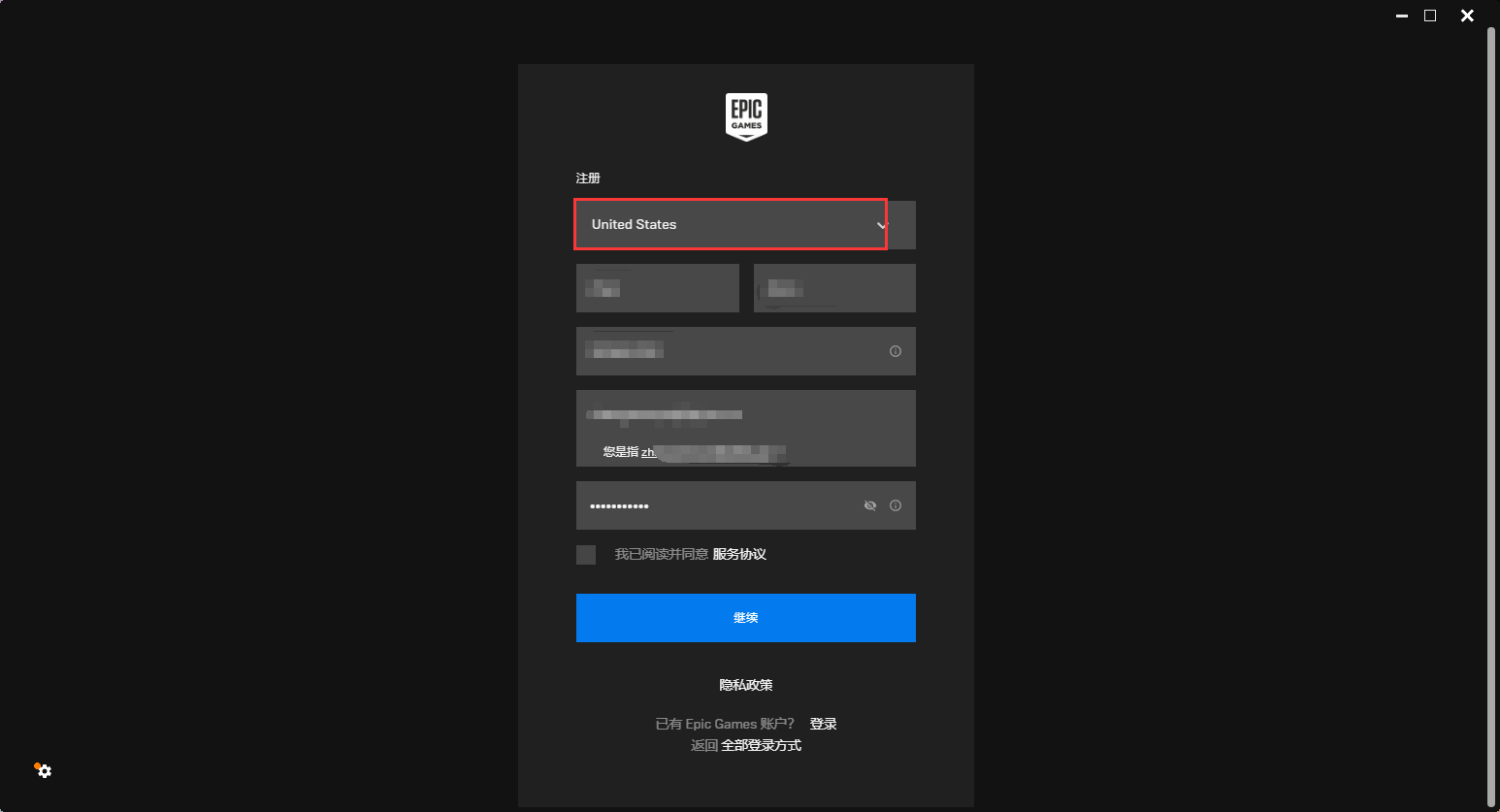Toggle password visibility eye icon
Screen dimensions: 1500x812
point(870,505)
